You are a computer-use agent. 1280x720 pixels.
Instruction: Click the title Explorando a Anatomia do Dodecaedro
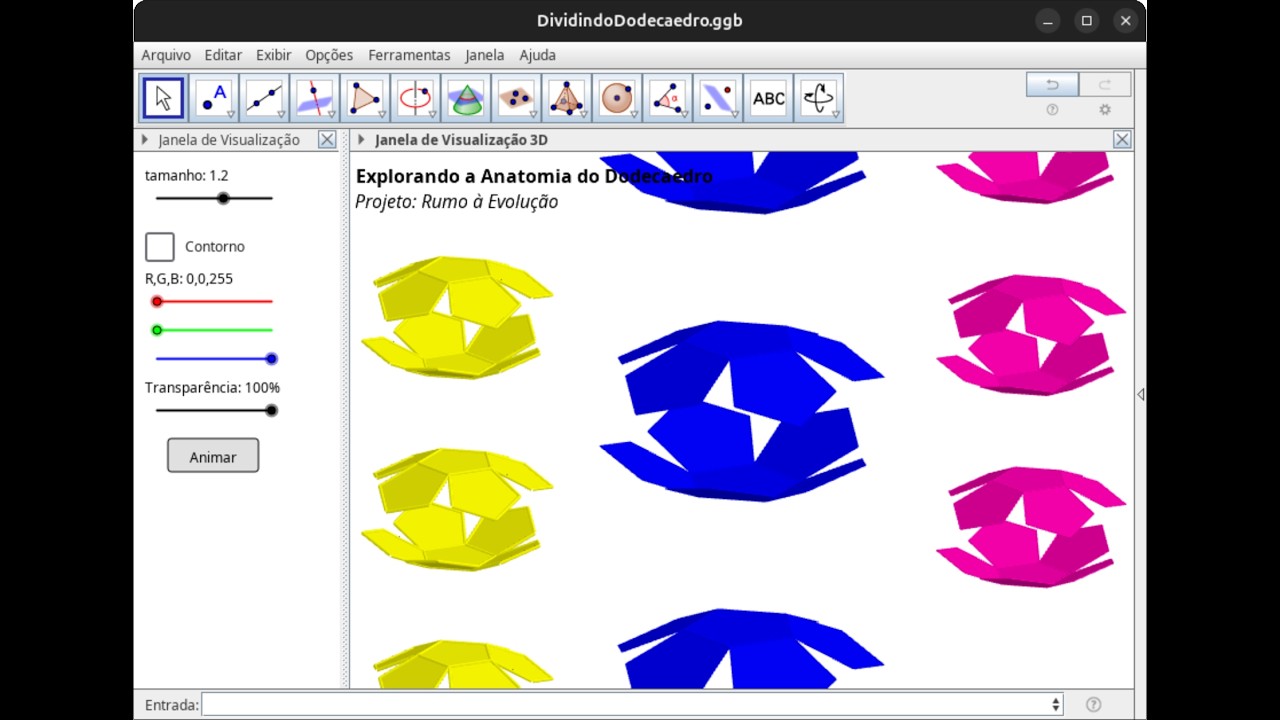pos(534,176)
